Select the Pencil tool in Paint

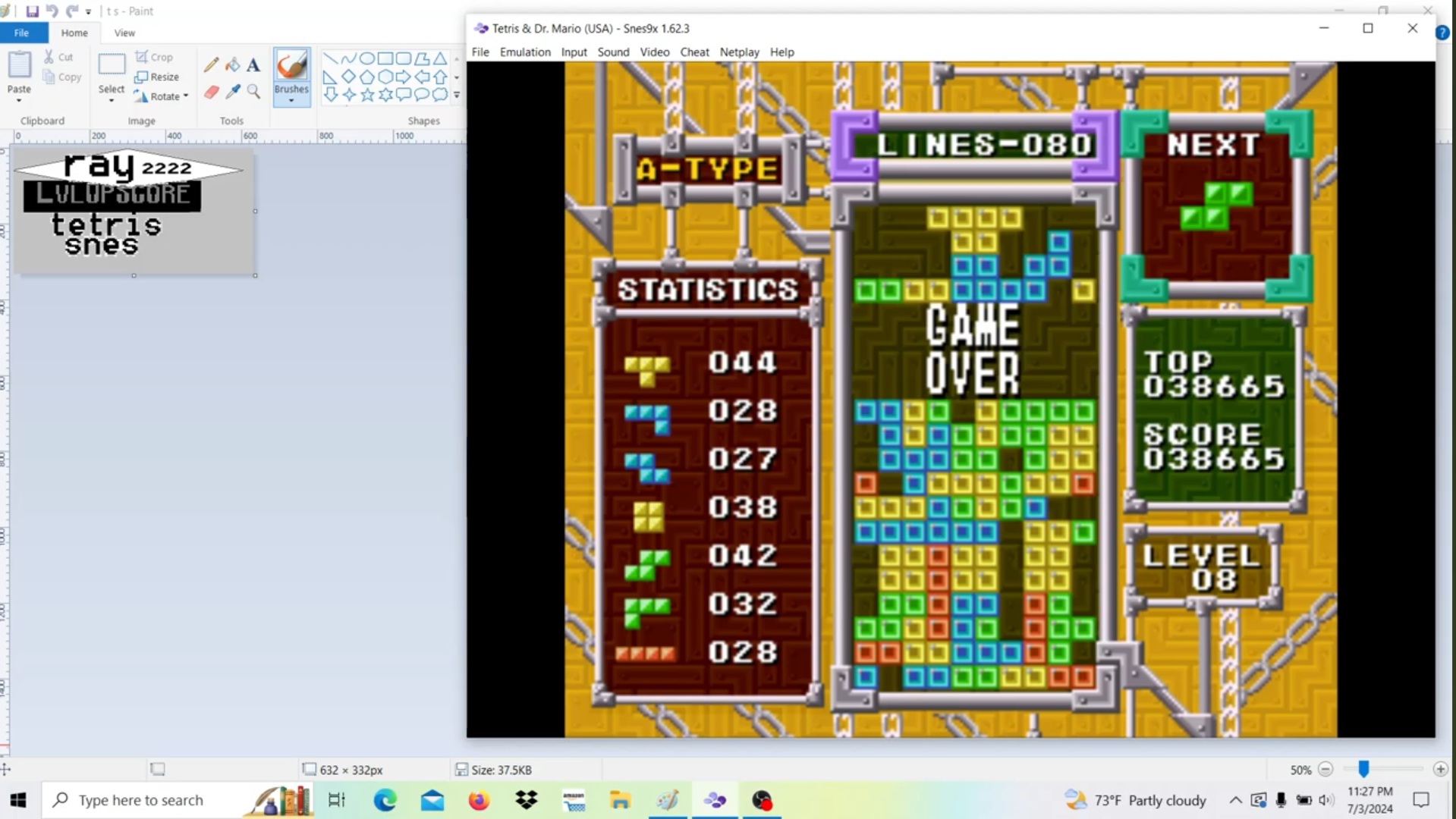pos(212,66)
